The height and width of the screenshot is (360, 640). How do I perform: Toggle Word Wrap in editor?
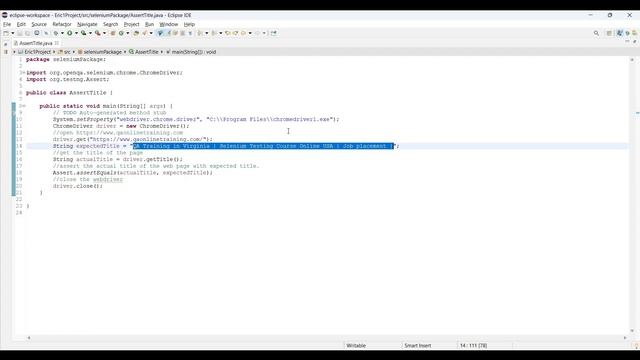coord(176,33)
